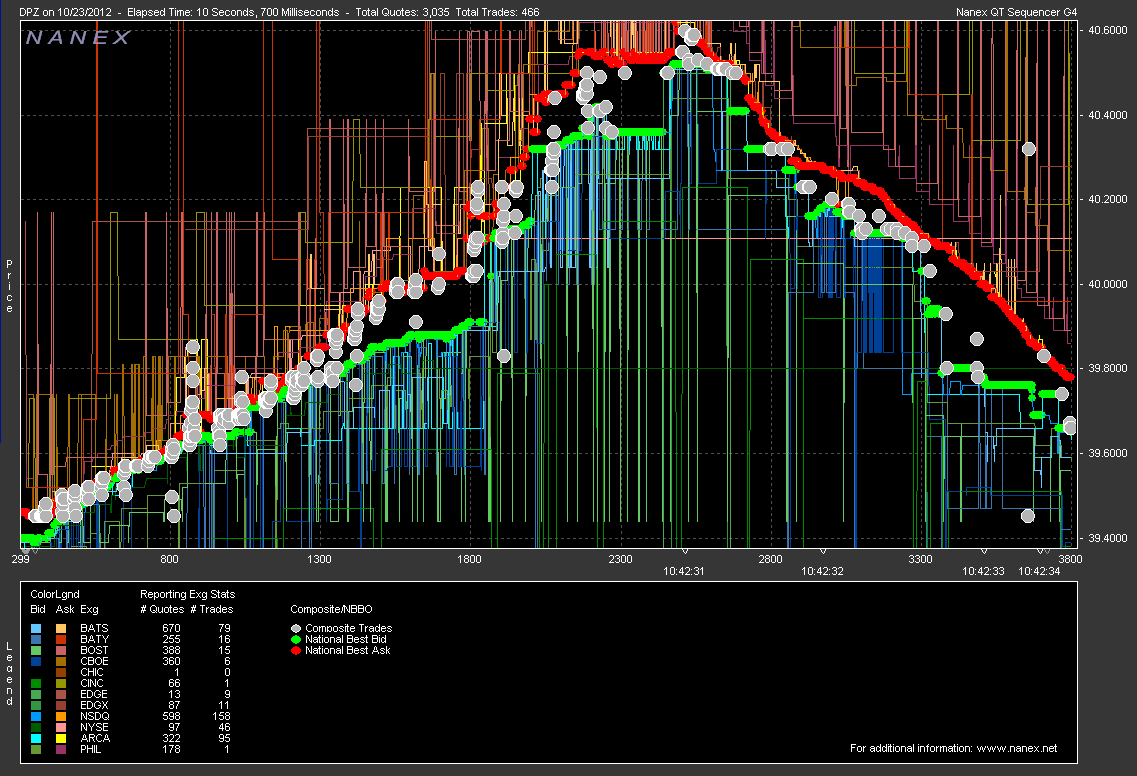Select the 95 trades count for ARCA
This screenshot has width=1137, height=776.
[224, 738]
